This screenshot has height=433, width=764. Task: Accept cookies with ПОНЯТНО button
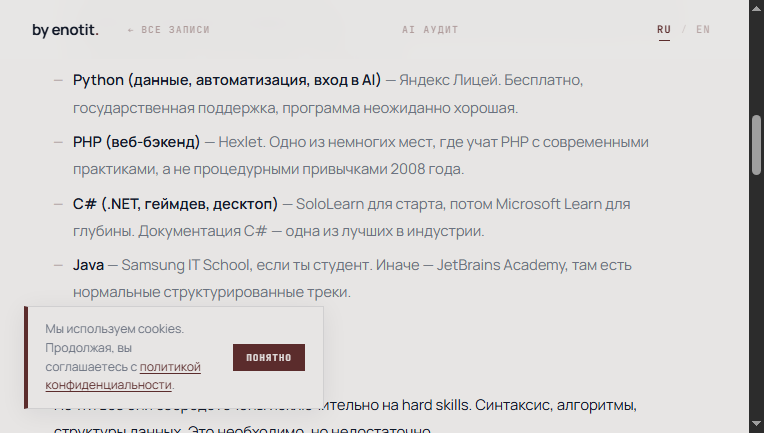(x=269, y=358)
